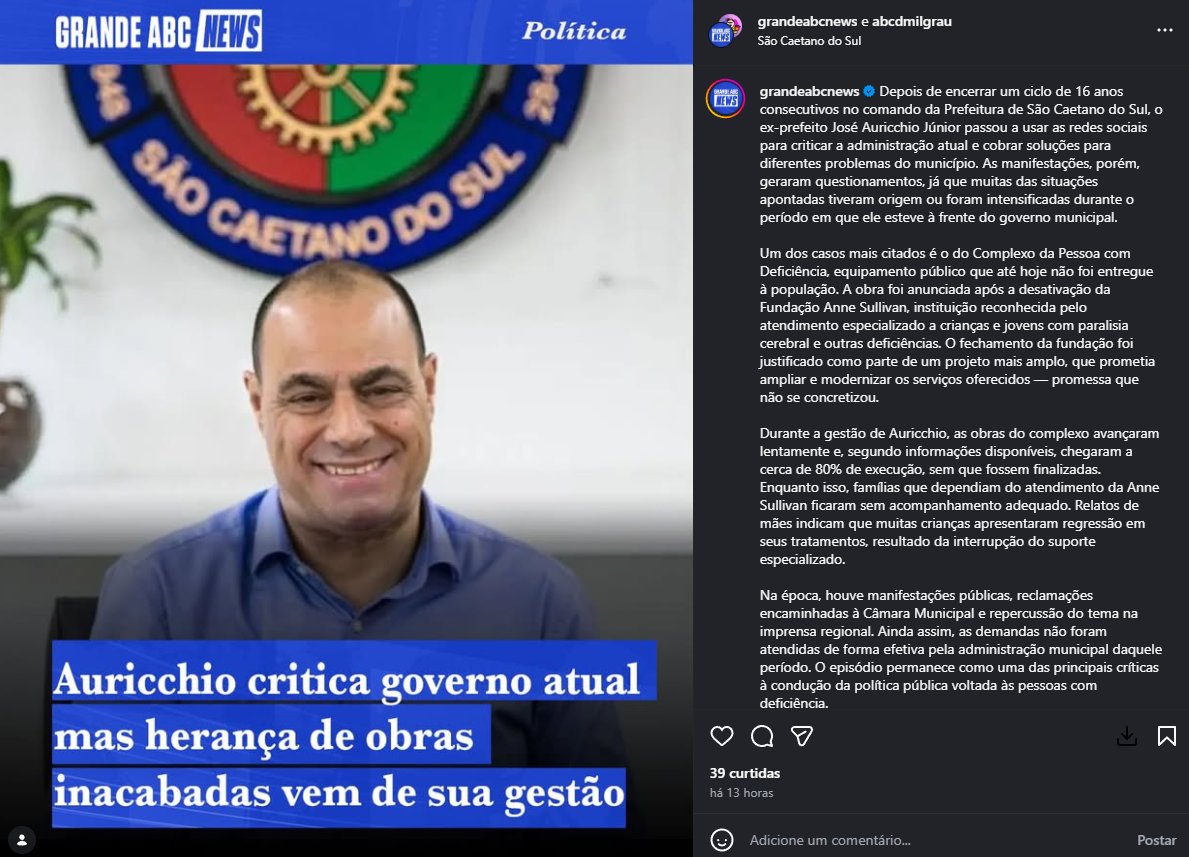Open abcdmilgrau collaborator profile

911,21
